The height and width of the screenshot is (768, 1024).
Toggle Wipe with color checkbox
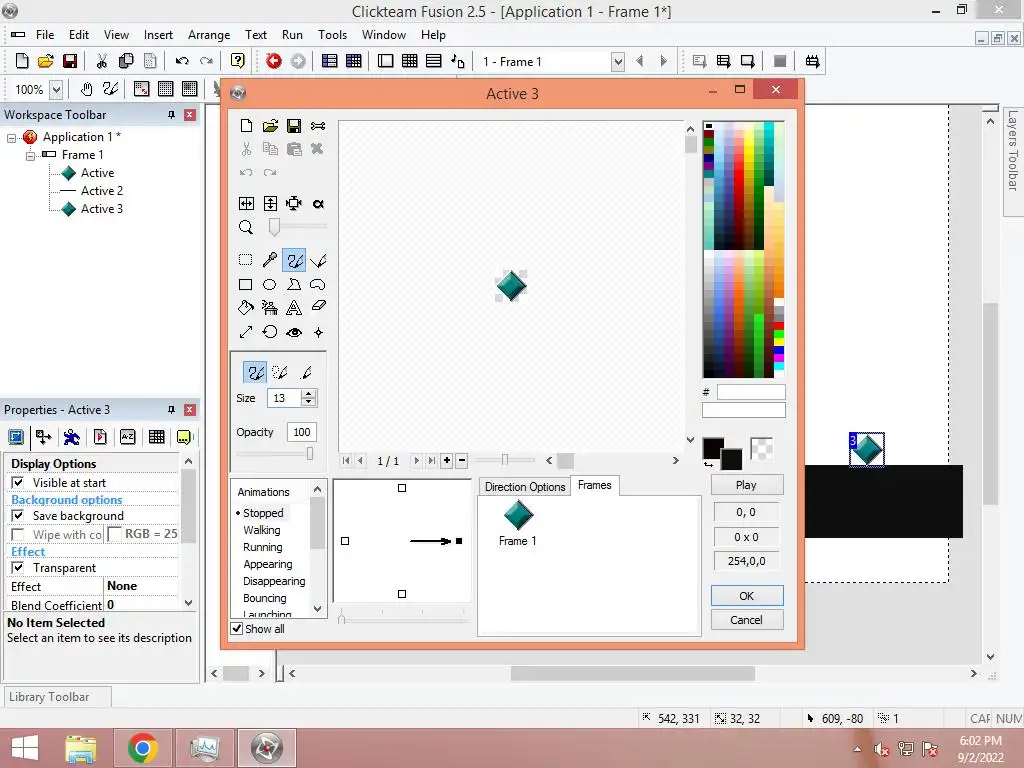(x=18, y=534)
